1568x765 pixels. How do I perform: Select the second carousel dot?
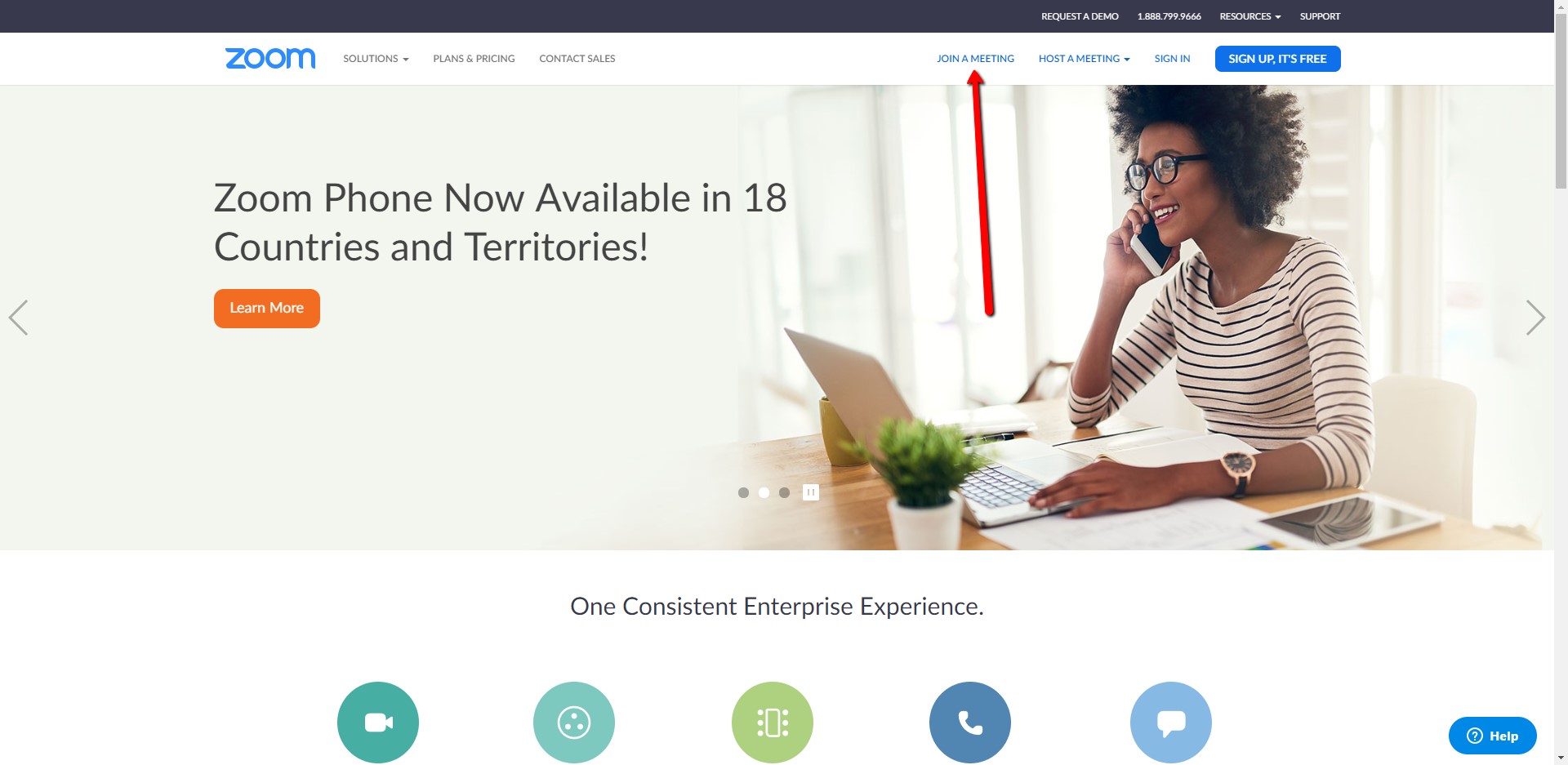[x=764, y=492]
